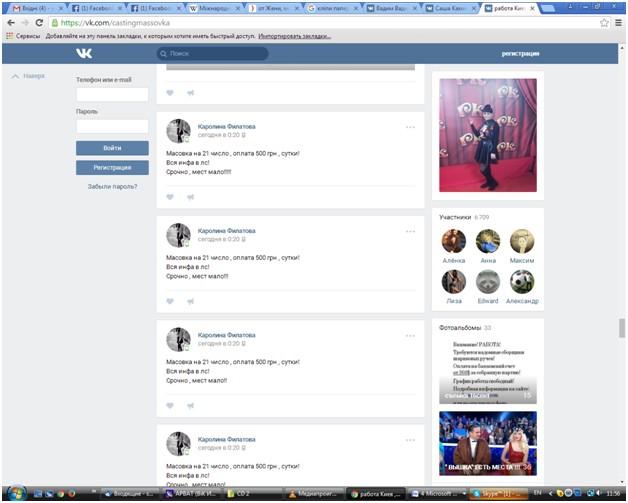628x503 pixels.
Task: Open the Windows Start menu
Action: point(14,493)
